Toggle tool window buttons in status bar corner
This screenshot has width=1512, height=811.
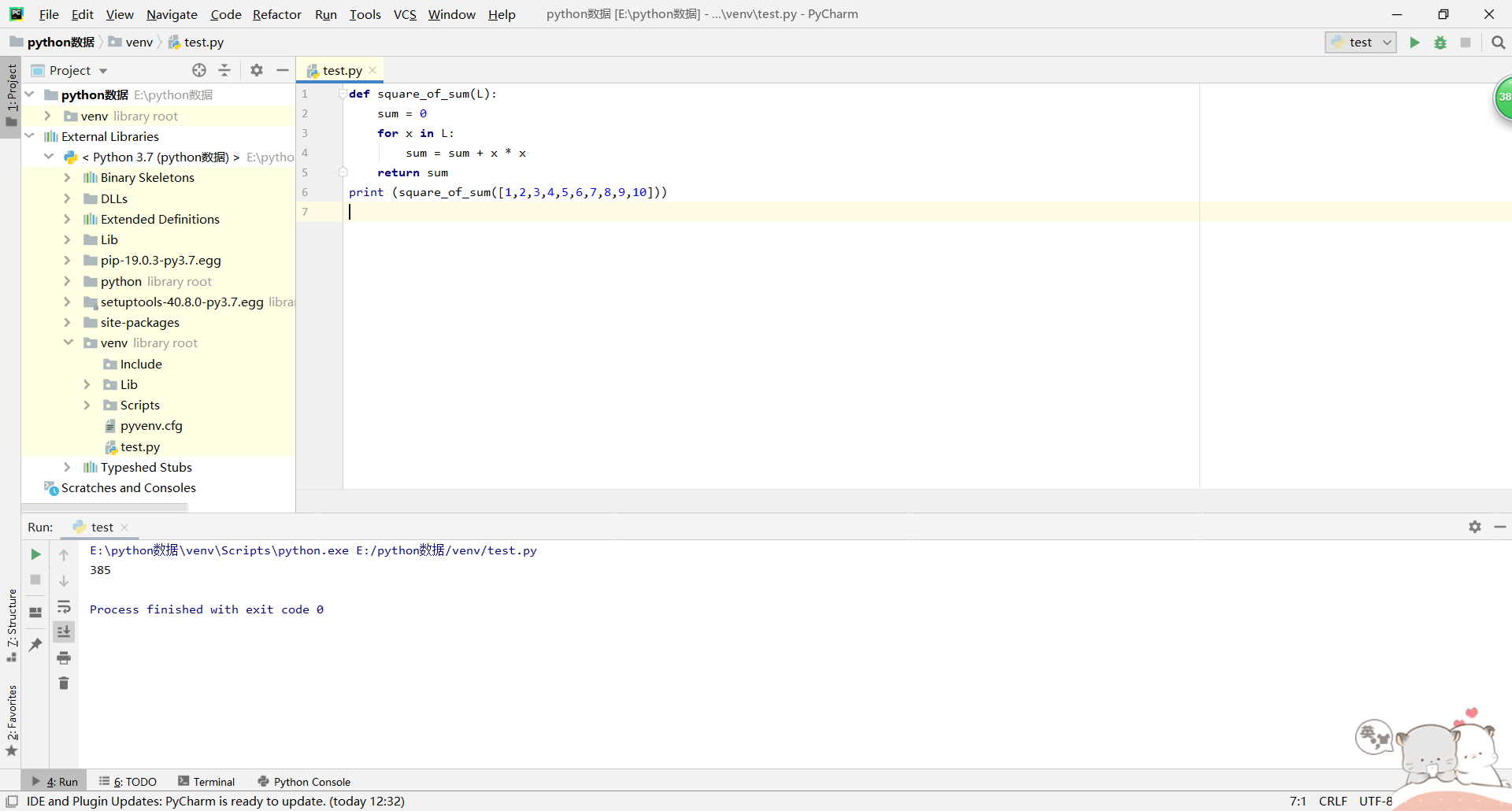pos(12,802)
